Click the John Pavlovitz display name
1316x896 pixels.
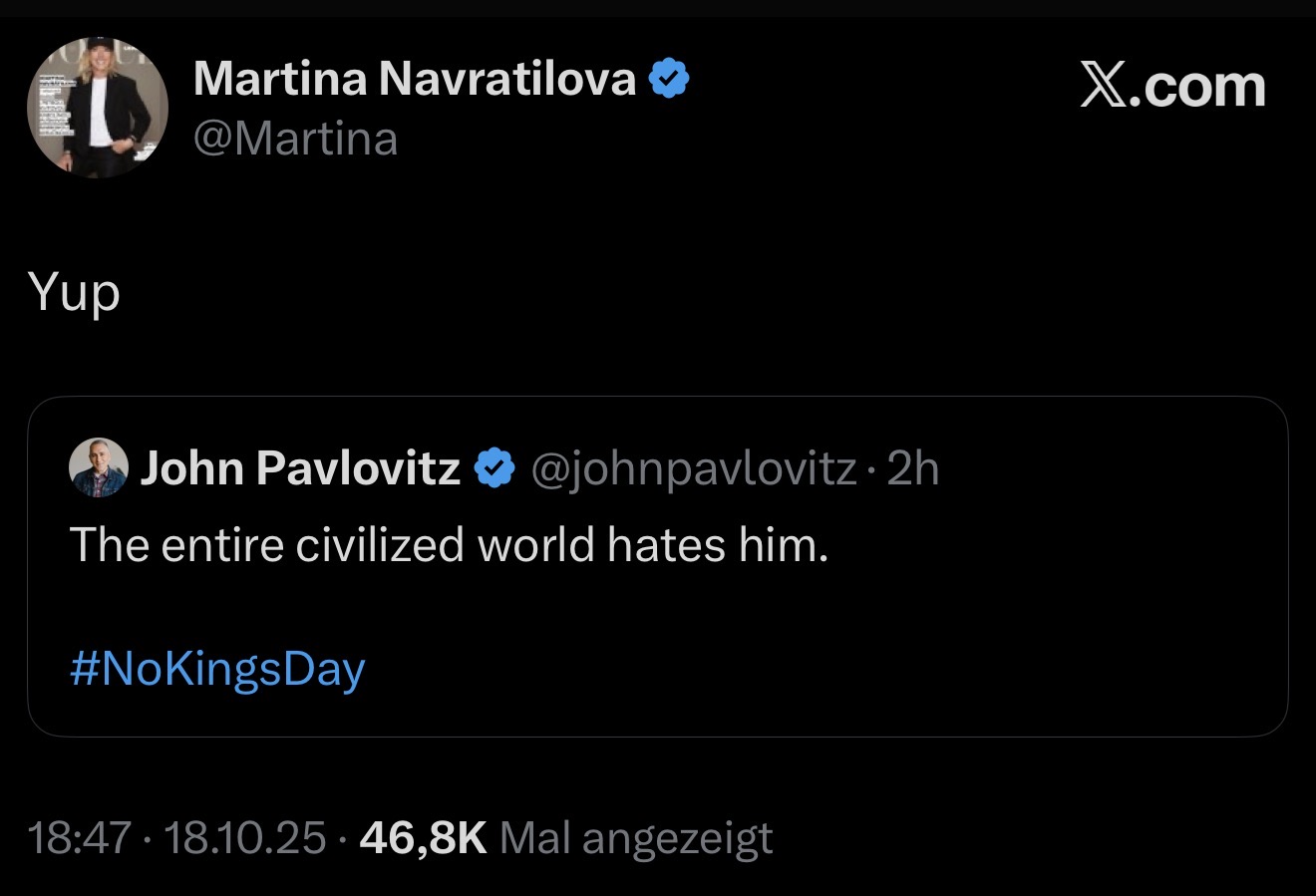click(x=300, y=467)
